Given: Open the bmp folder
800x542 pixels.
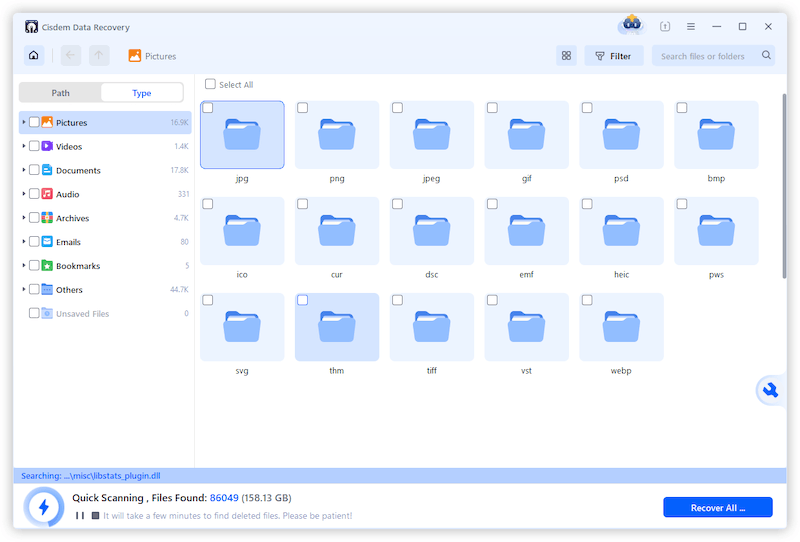Looking at the screenshot, I should pos(716,135).
